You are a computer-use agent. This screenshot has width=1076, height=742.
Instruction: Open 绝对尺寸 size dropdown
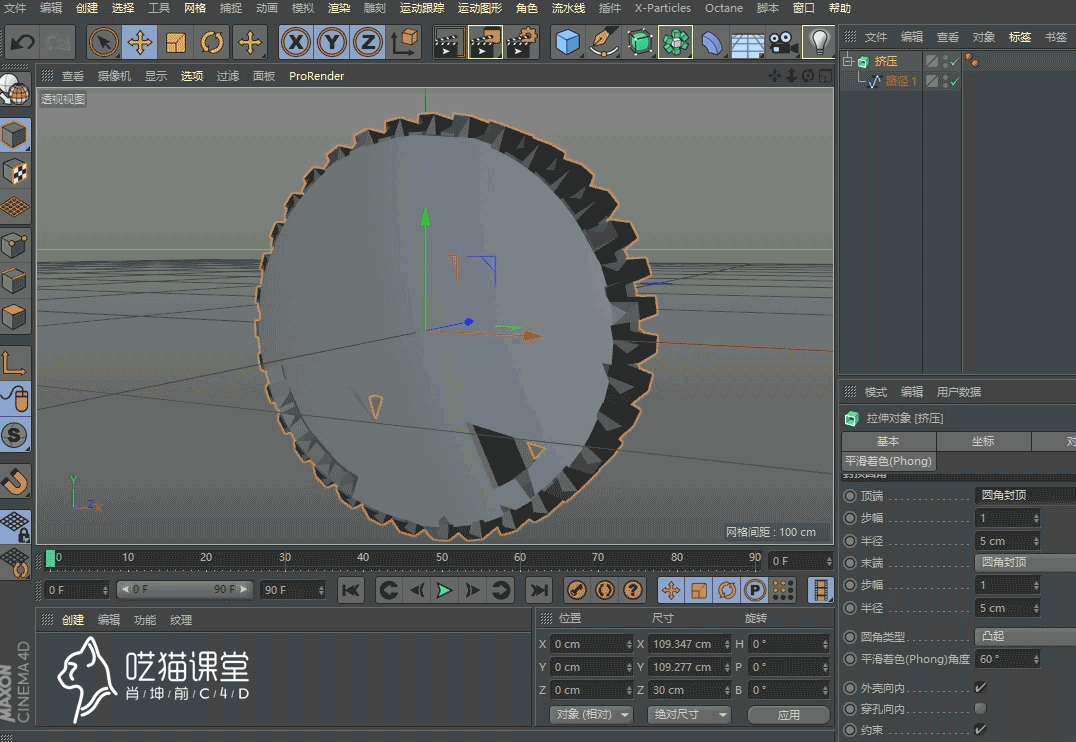tap(689, 715)
